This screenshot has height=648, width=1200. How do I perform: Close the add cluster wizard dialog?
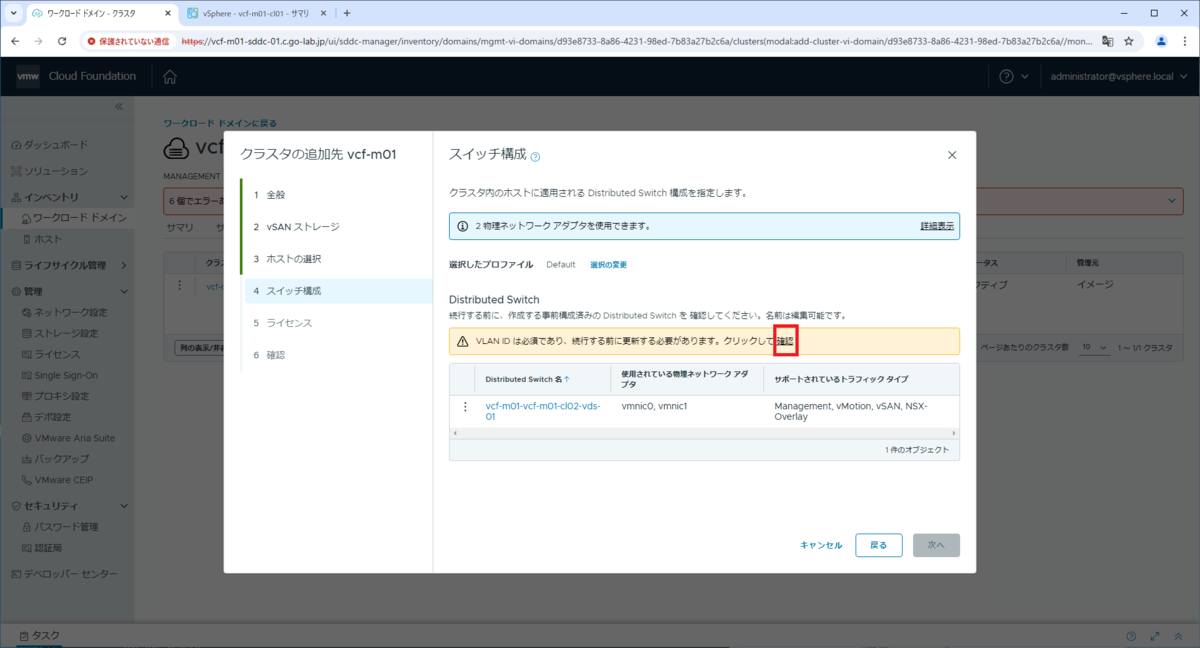click(951, 155)
